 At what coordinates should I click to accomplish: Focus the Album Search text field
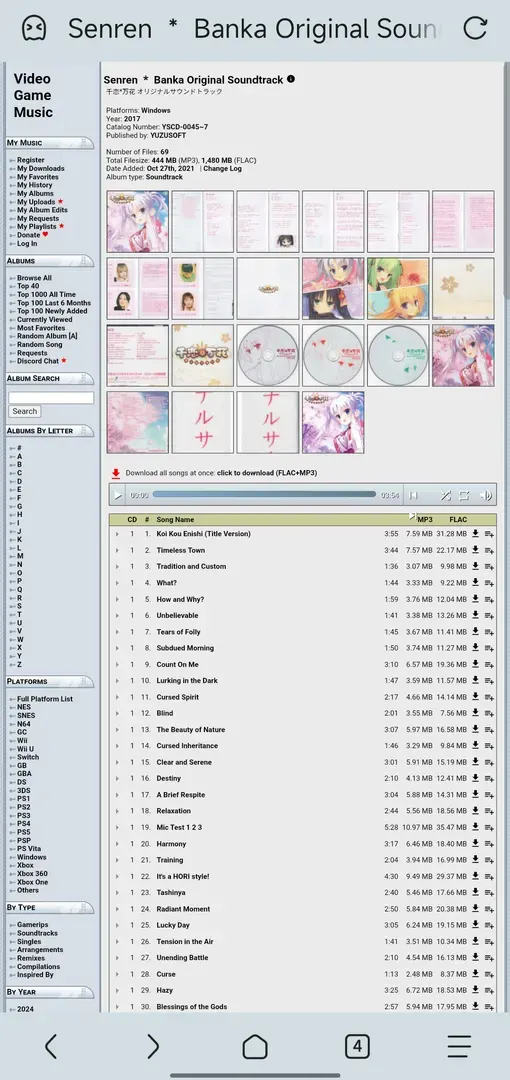tap(51, 397)
